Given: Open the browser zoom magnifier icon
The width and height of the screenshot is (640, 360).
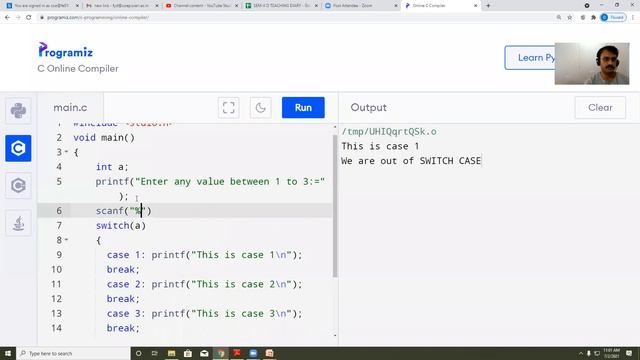Looking at the screenshot, I should pos(559,18).
